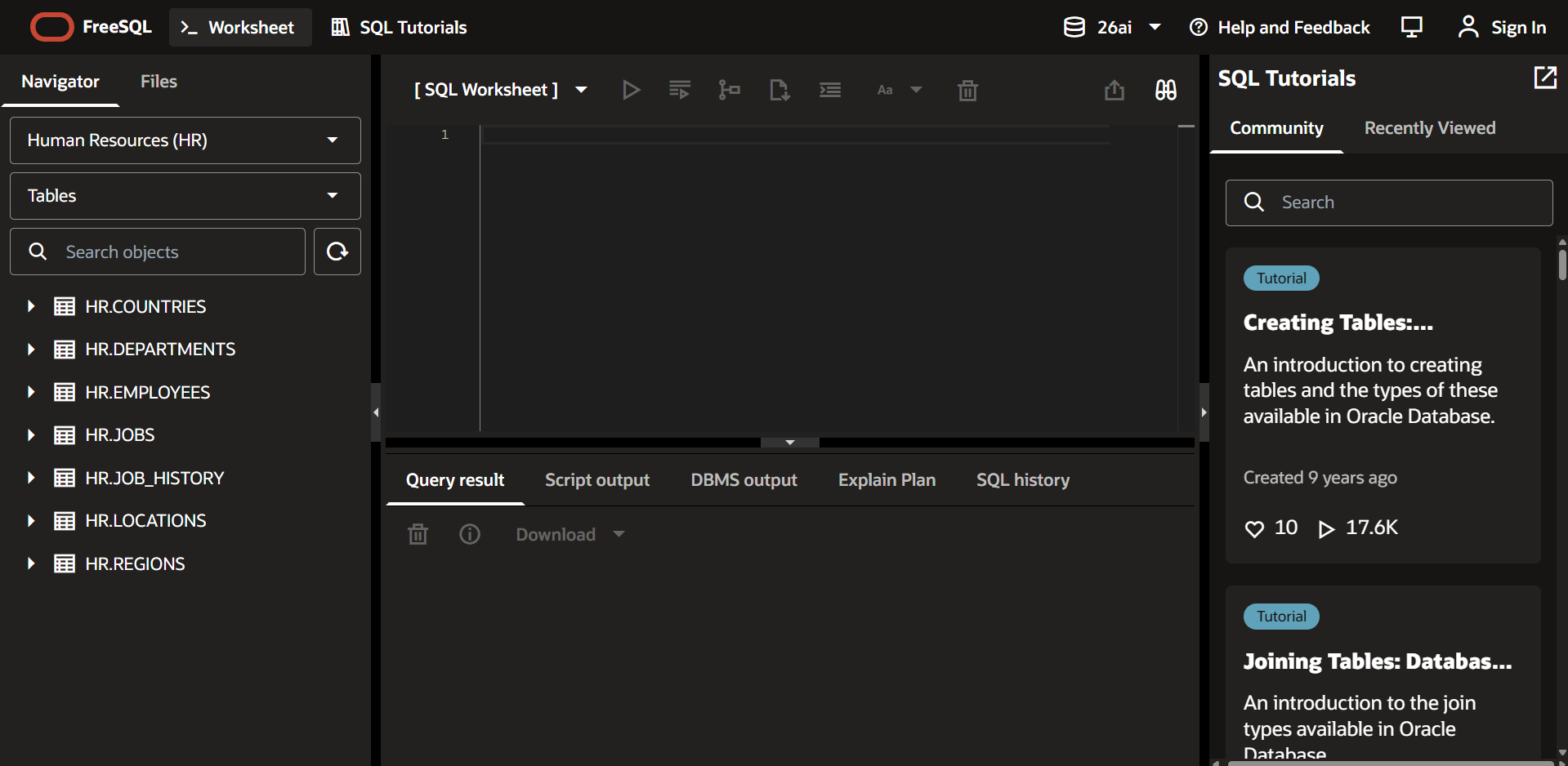
Task: Click the tutorials vertical scrollbar thumb
Action: click(1562, 265)
